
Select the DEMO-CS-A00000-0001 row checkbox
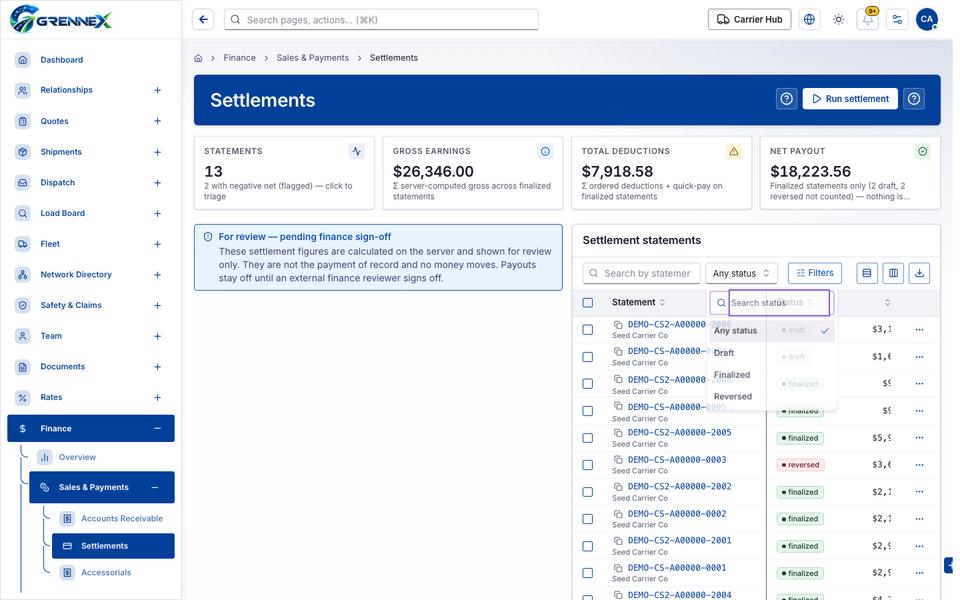pos(588,572)
